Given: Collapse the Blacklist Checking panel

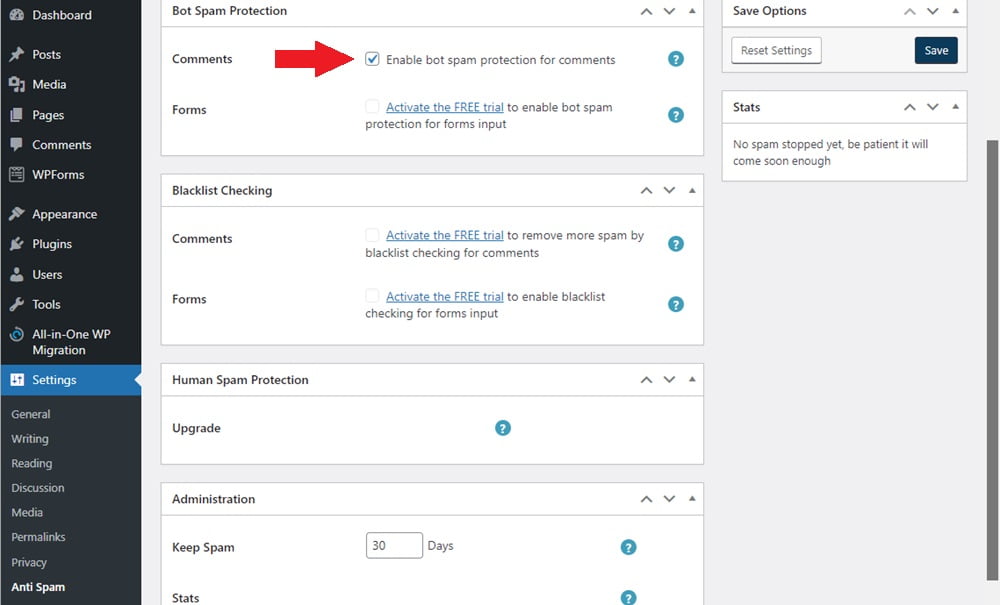Looking at the screenshot, I should tap(692, 190).
